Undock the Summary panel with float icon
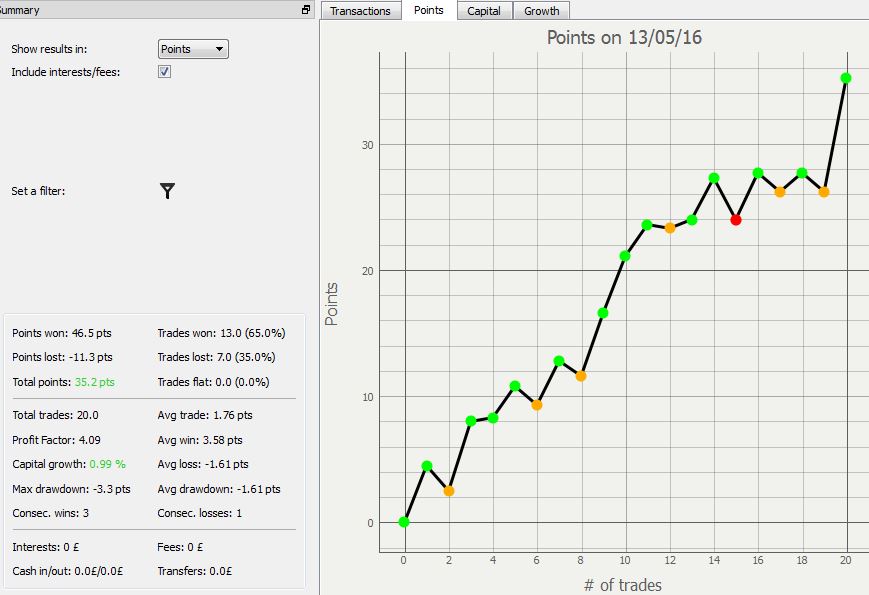Image resolution: width=869 pixels, height=595 pixels. (305, 9)
